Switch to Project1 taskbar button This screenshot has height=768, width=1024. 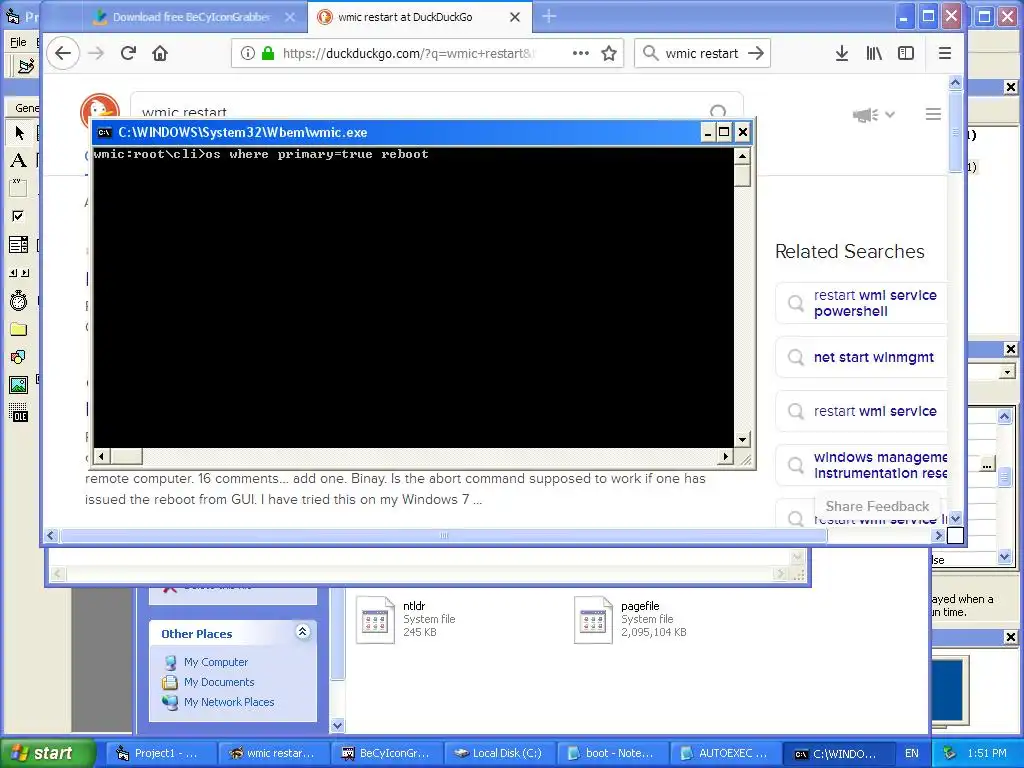pos(161,753)
